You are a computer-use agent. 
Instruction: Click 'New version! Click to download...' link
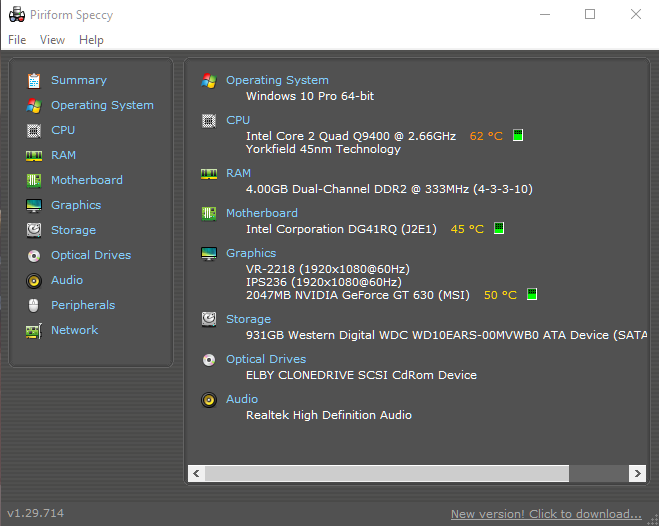[546, 514]
